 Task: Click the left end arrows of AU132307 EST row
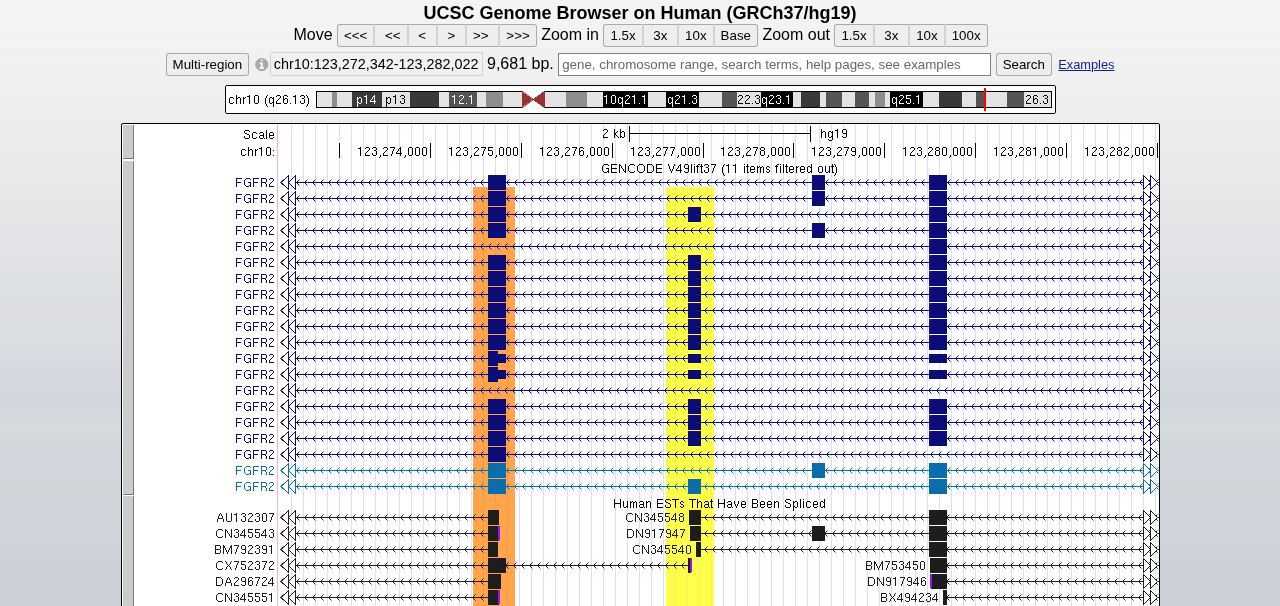tap(288, 518)
